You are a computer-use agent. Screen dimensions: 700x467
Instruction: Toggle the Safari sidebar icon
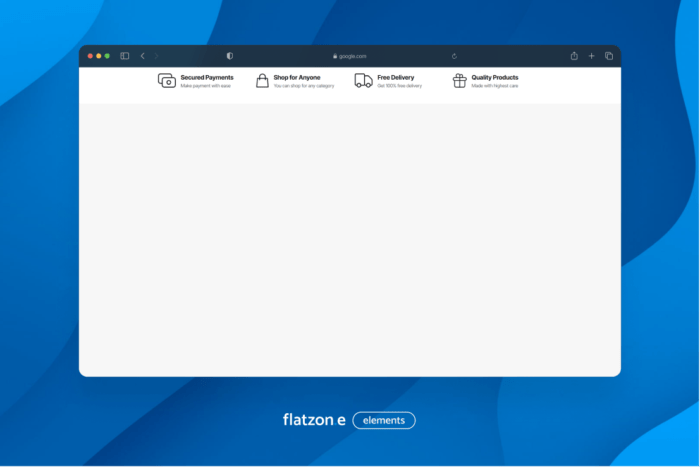(125, 56)
